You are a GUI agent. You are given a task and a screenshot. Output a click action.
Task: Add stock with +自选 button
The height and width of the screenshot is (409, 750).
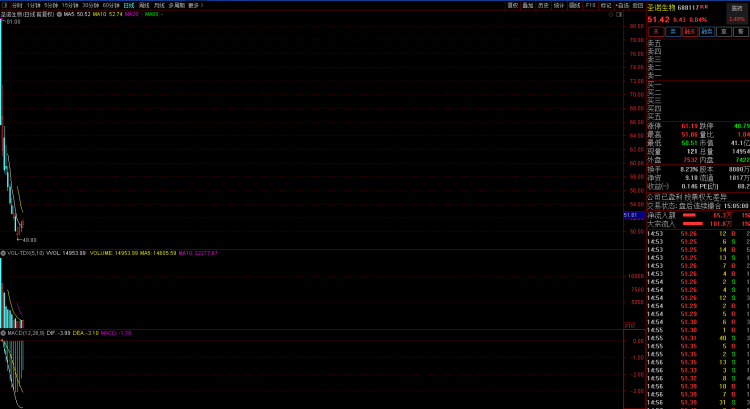(622, 5)
